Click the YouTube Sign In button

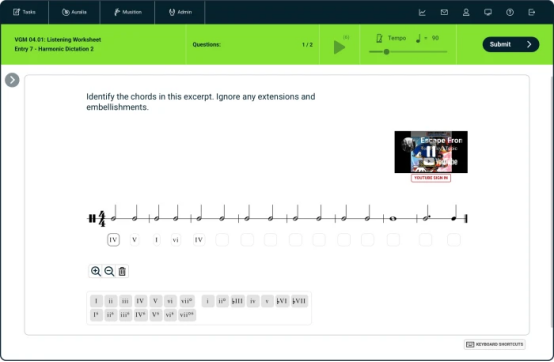click(x=431, y=178)
